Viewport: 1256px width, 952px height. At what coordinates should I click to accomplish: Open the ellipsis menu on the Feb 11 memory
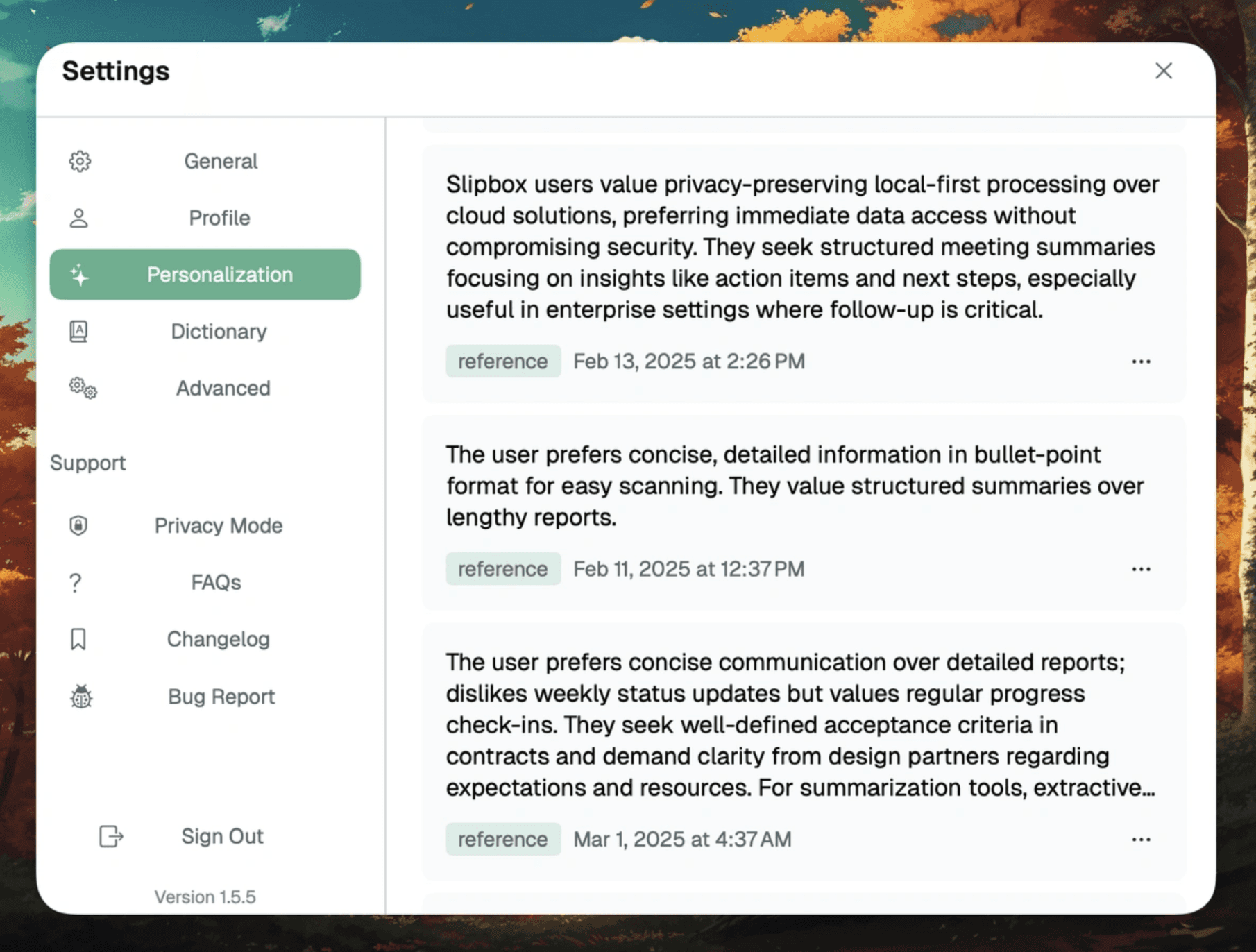[1141, 568]
